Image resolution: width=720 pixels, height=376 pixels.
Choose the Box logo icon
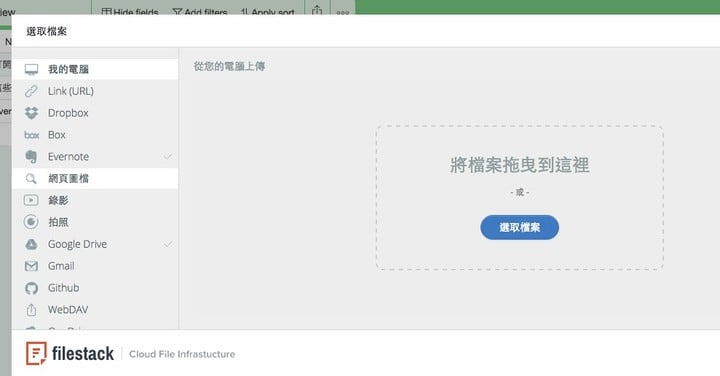(x=31, y=135)
